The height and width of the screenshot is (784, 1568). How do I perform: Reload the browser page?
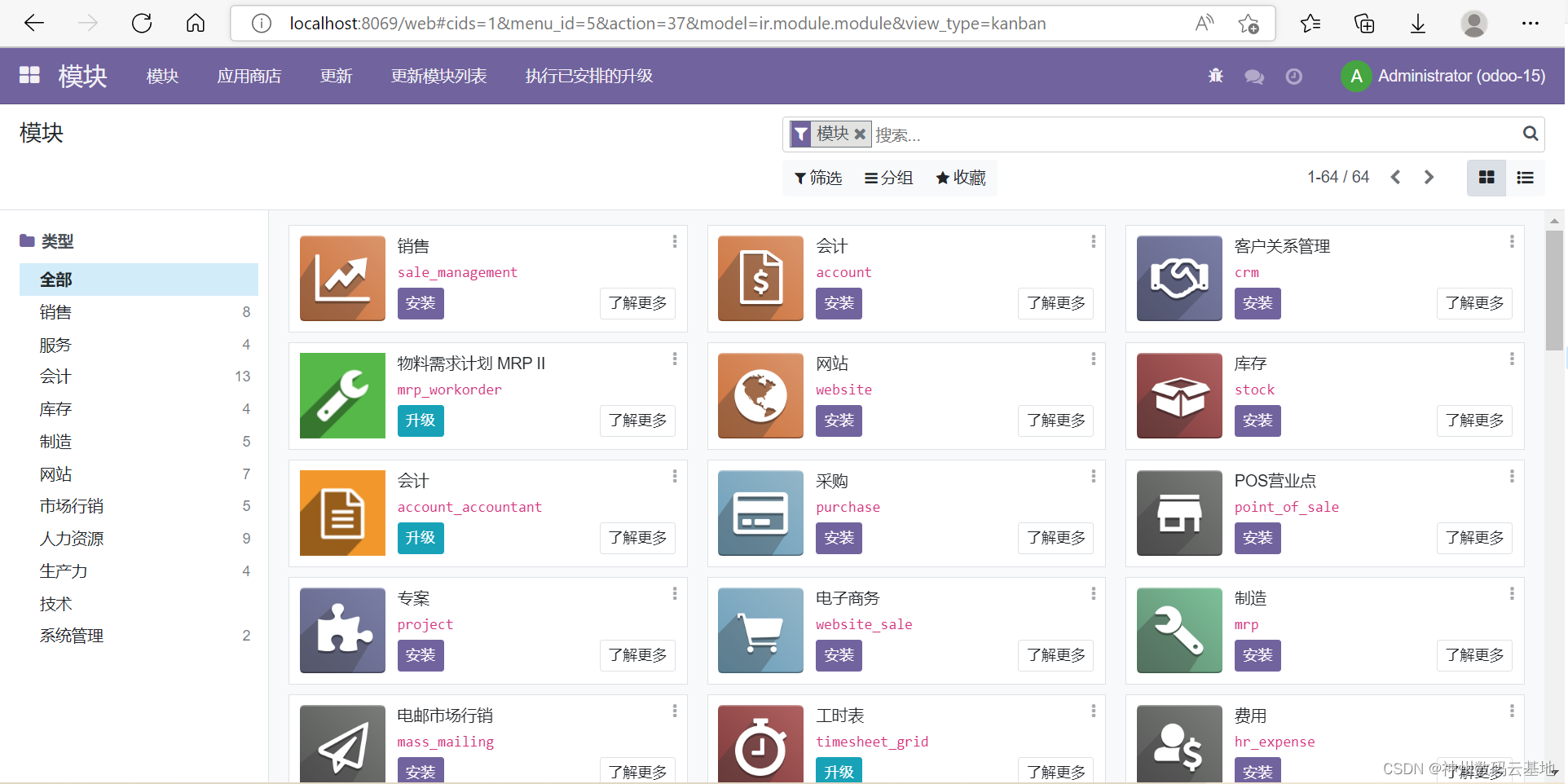pyautogui.click(x=142, y=23)
